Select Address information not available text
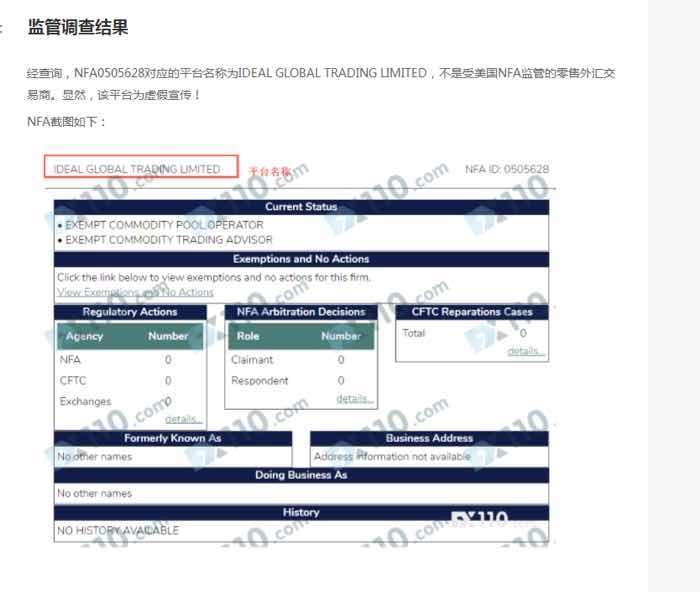The height and width of the screenshot is (592, 700). coord(392,457)
